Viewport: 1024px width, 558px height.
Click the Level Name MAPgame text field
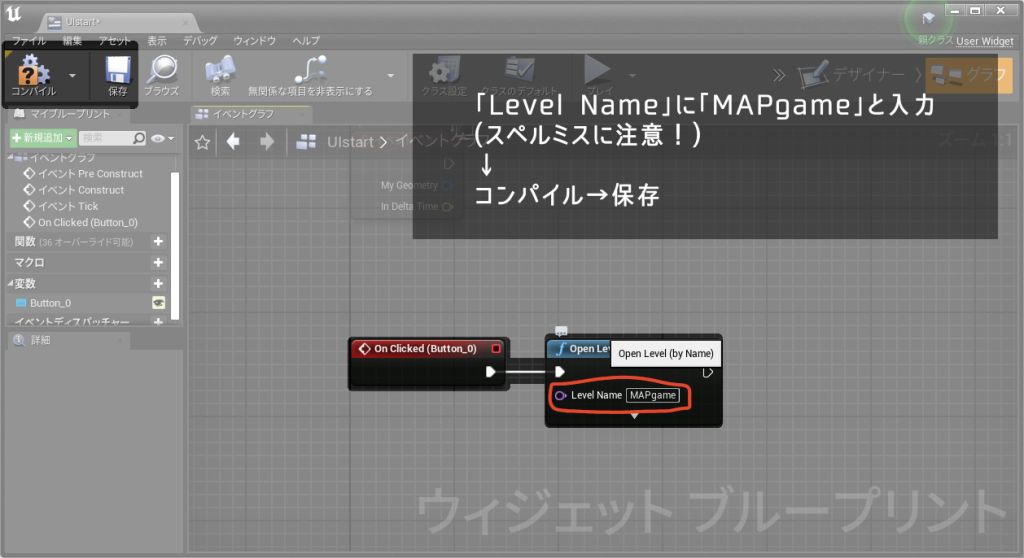pyautogui.click(x=653, y=395)
